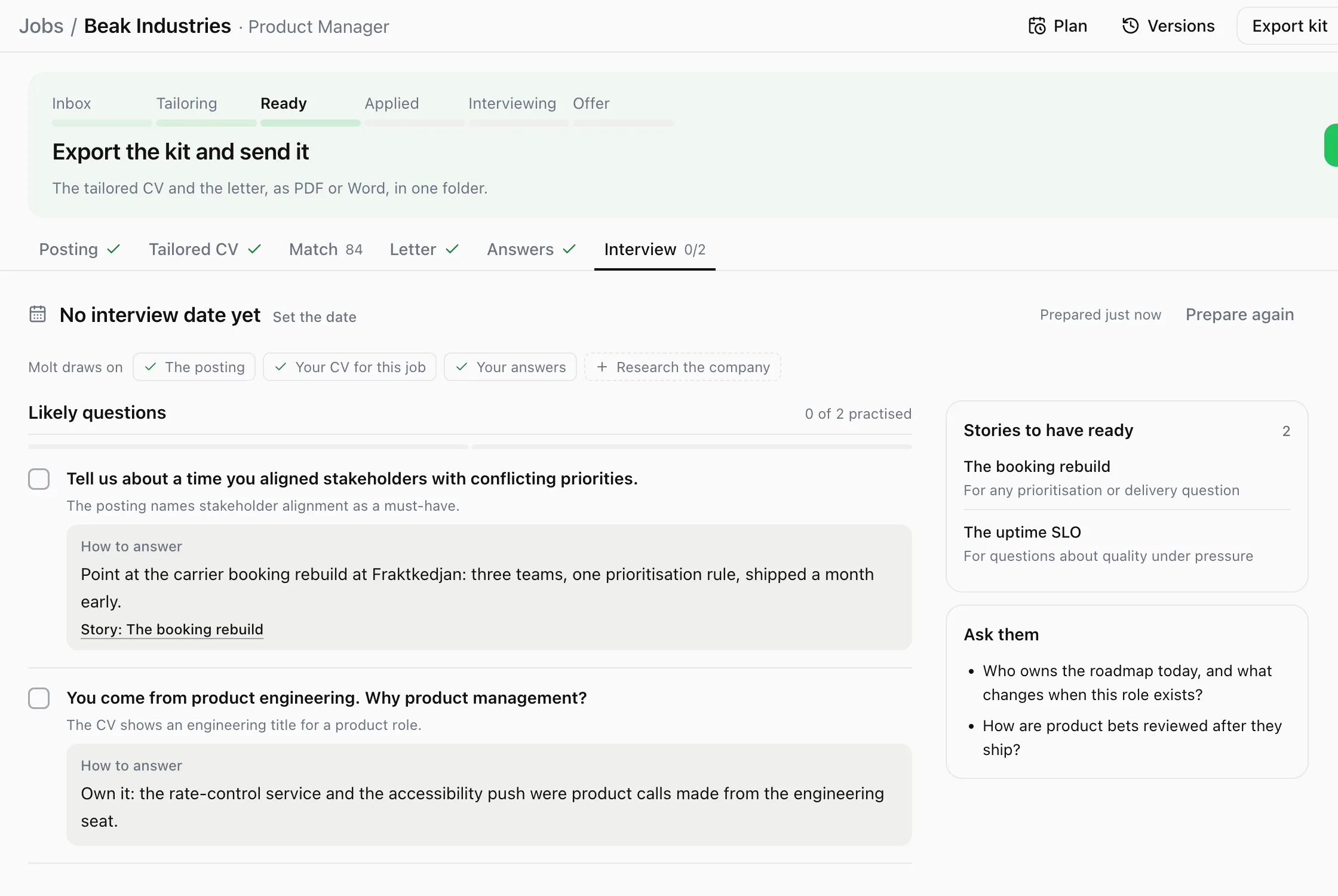
Task: Open the Answers tab
Action: click(x=531, y=249)
